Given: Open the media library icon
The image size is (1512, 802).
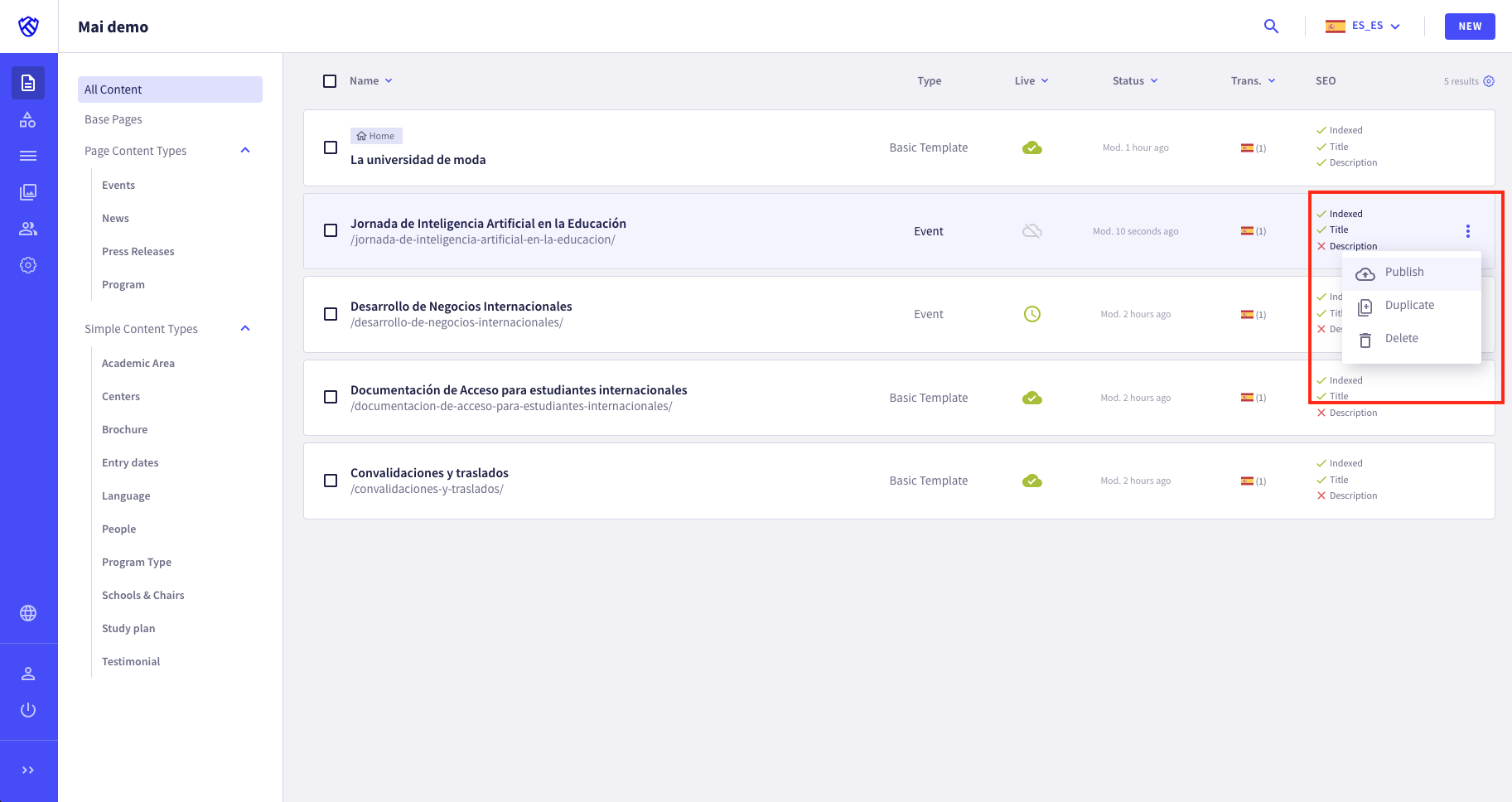Looking at the screenshot, I should pyautogui.click(x=28, y=191).
